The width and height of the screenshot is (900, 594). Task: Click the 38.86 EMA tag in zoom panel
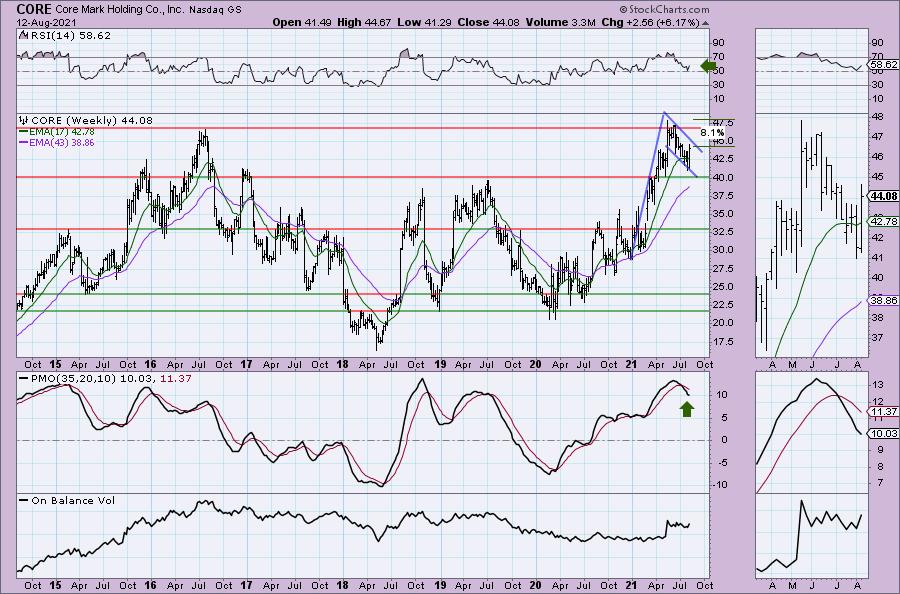883,300
